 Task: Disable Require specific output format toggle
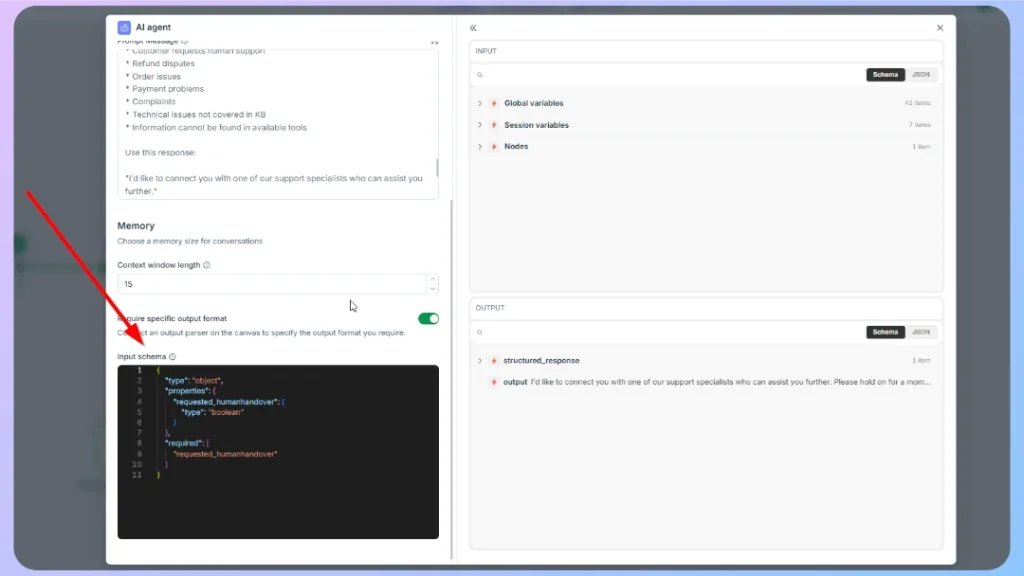pos(428,319)
